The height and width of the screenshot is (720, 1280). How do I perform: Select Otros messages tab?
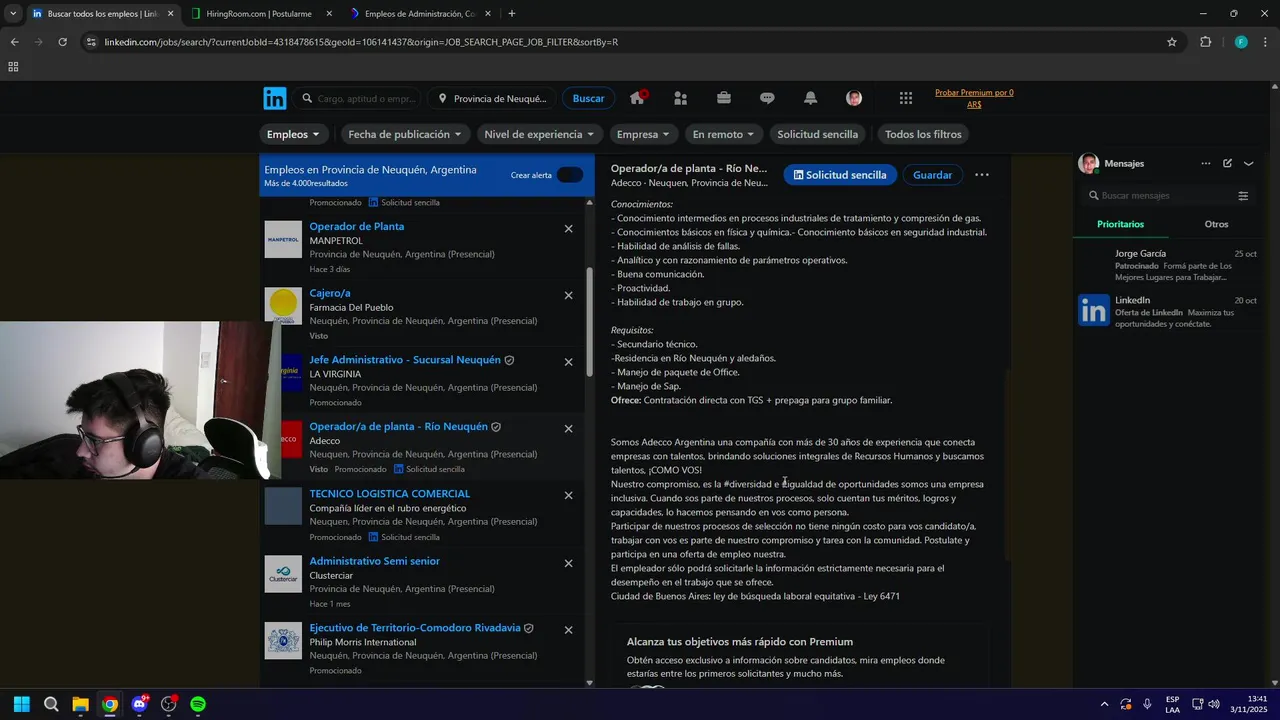(x=1216, y=224)
